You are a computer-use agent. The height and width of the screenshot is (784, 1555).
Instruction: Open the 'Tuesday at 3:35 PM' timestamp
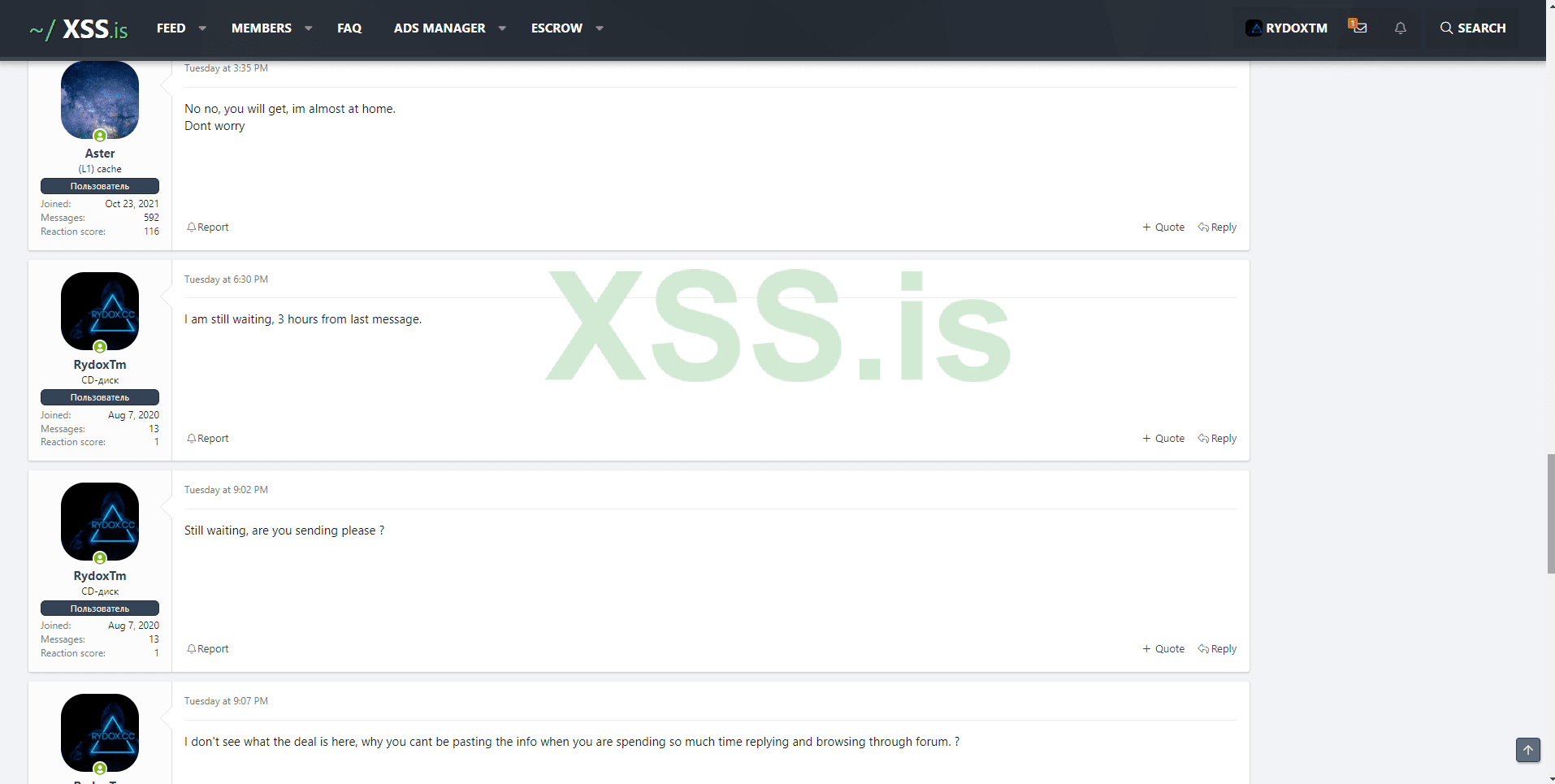[226, 68]
